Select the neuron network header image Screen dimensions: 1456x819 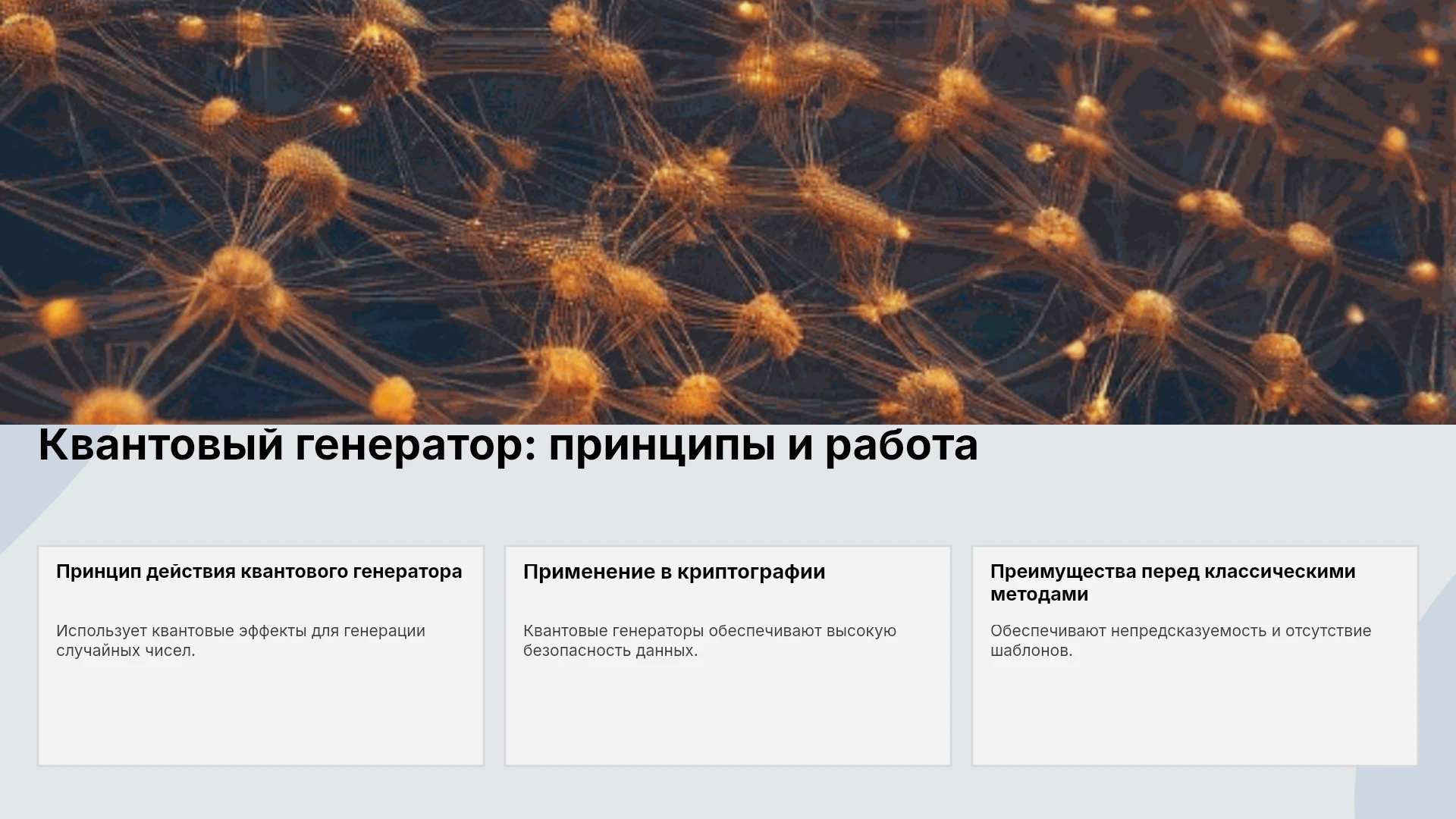[x=728, y=212]
